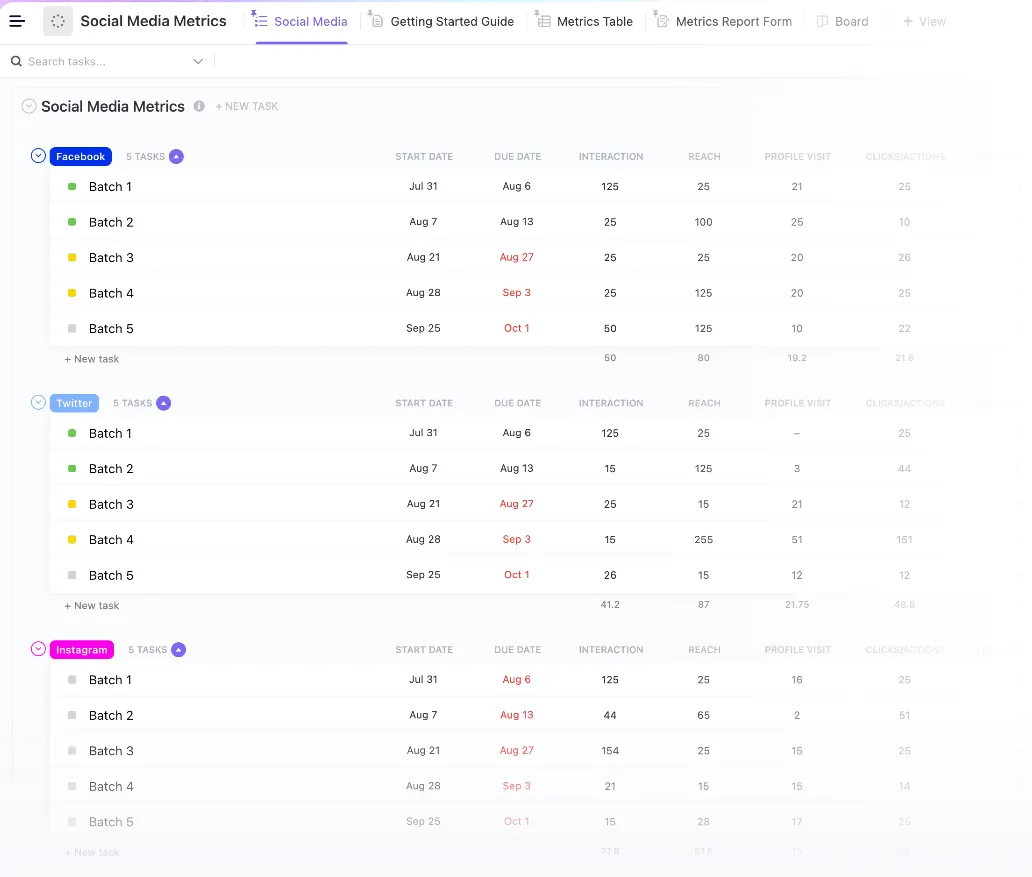Click the Board view icon
Image resolution: width=1032 pixels, height=877 pixels.
pyautogui.click(x=822, y=21)
